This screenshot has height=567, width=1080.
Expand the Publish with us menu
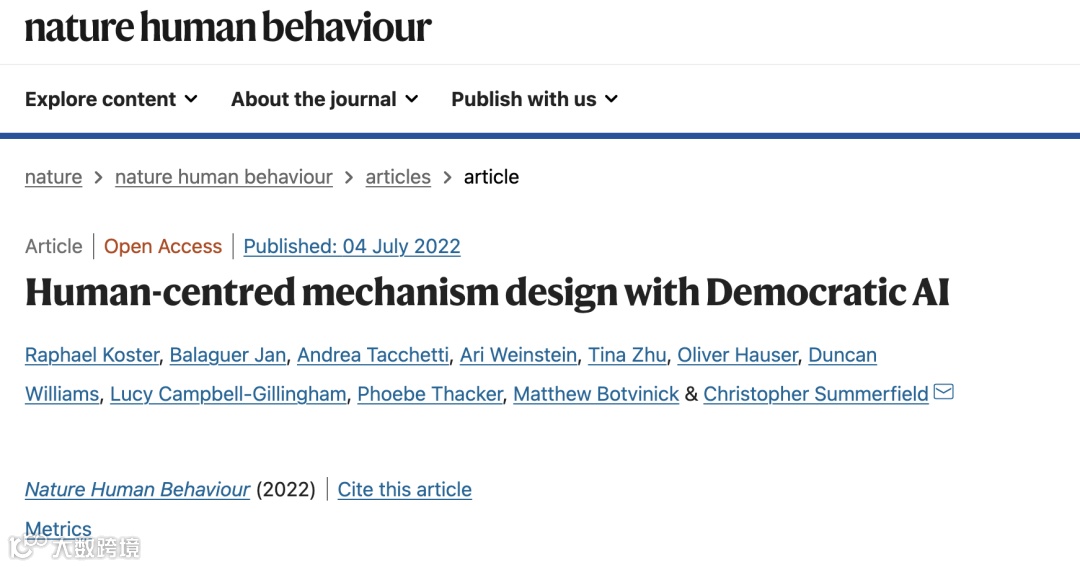pyautogui.click(x=534, y=99)
